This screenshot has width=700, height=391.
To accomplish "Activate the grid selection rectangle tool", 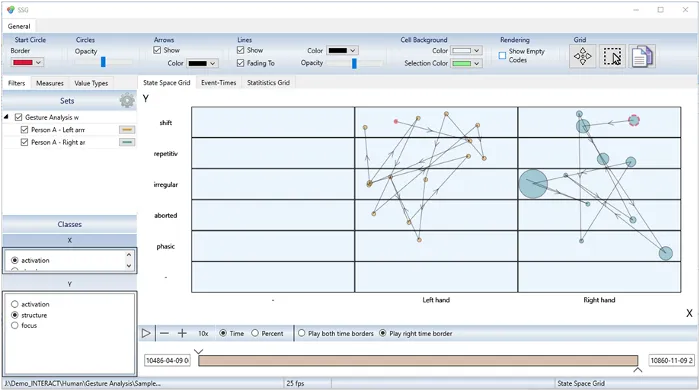I will [x=612, y=57].
